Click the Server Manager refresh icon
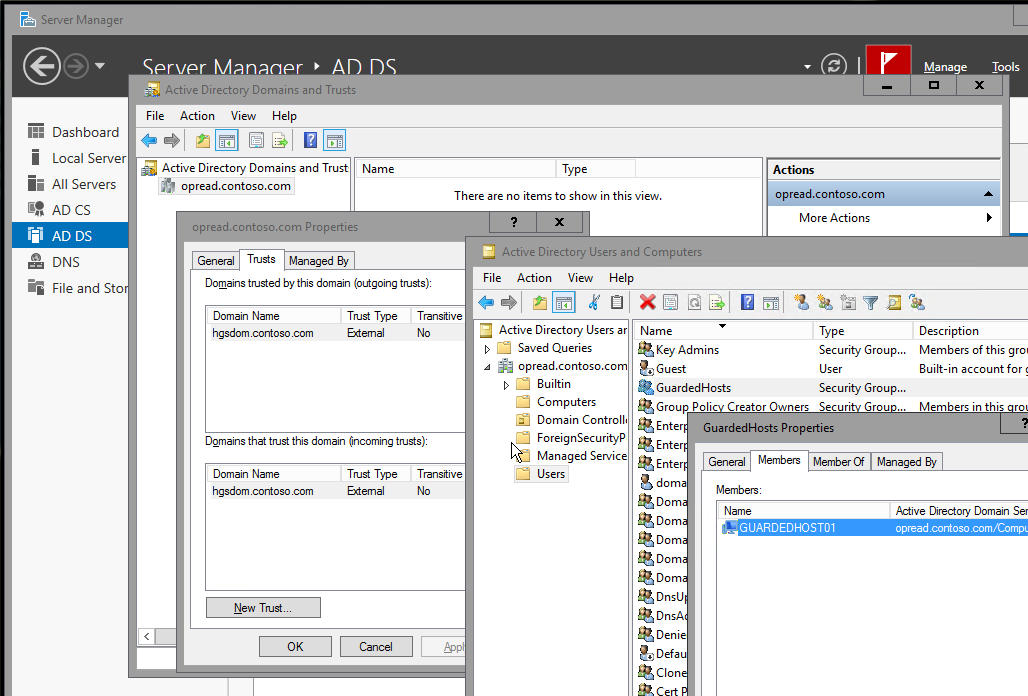Viewport: 1028px width, 696px height. click(834, 66)
